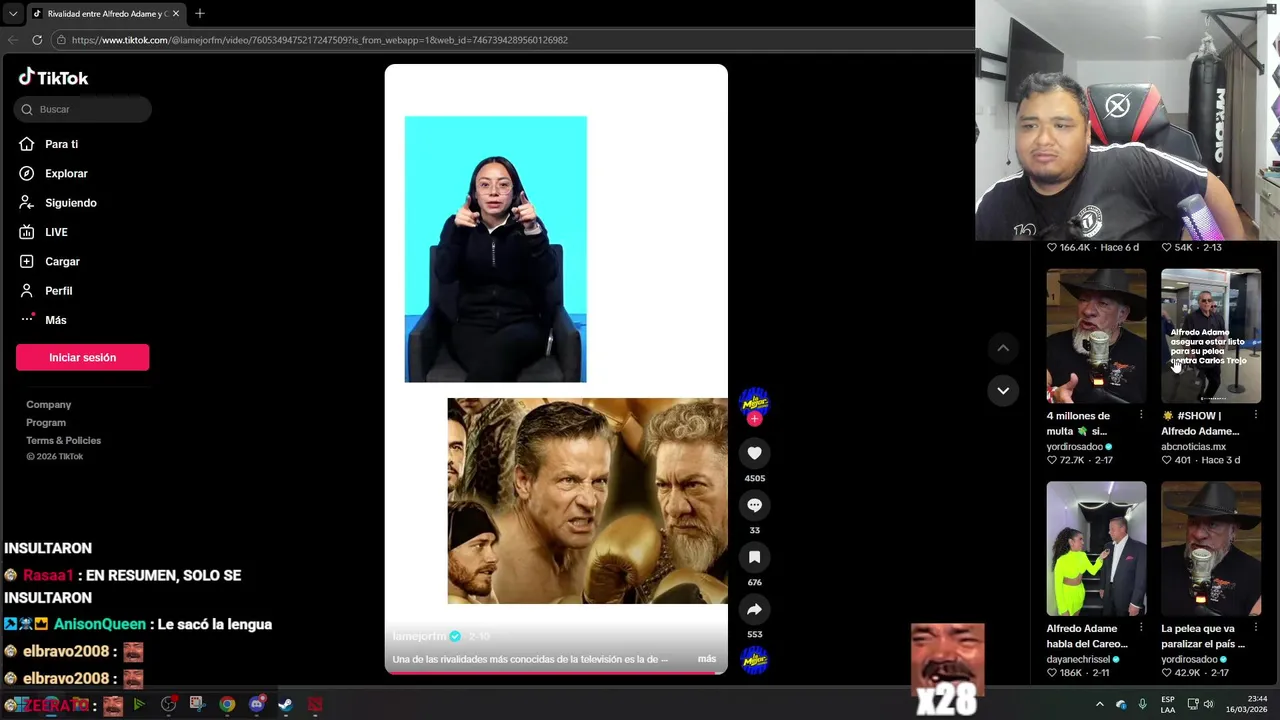Show hidden system tray icons
The width and height of the screenshot is (1280, 720).
pyautogui.click(x=1100, y=704)
